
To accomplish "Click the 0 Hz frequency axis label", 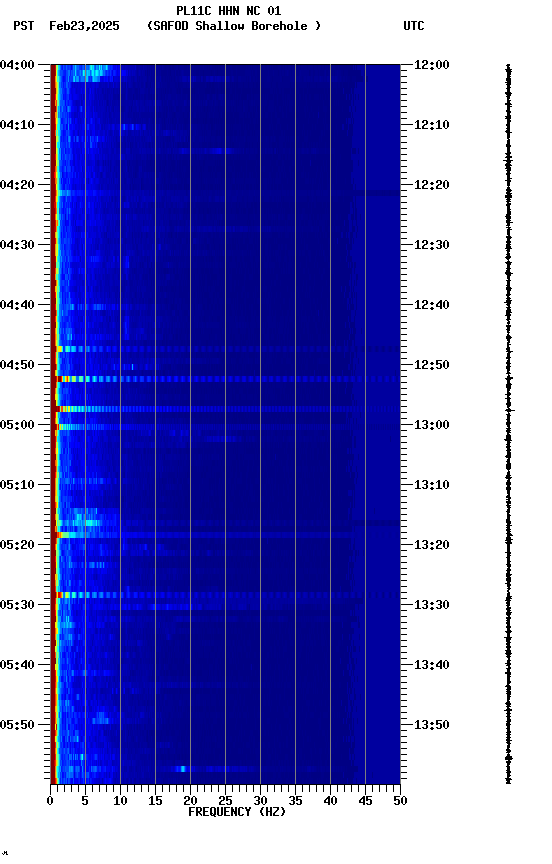I will 50,801.
